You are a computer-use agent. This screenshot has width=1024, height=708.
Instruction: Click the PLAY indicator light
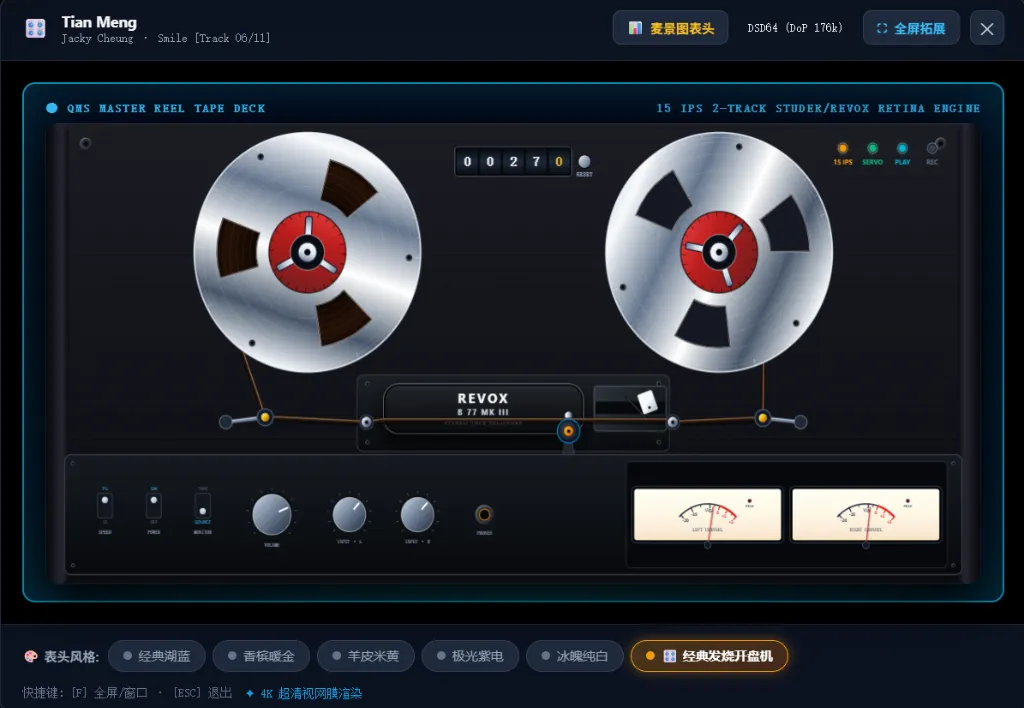coord(902,148)
